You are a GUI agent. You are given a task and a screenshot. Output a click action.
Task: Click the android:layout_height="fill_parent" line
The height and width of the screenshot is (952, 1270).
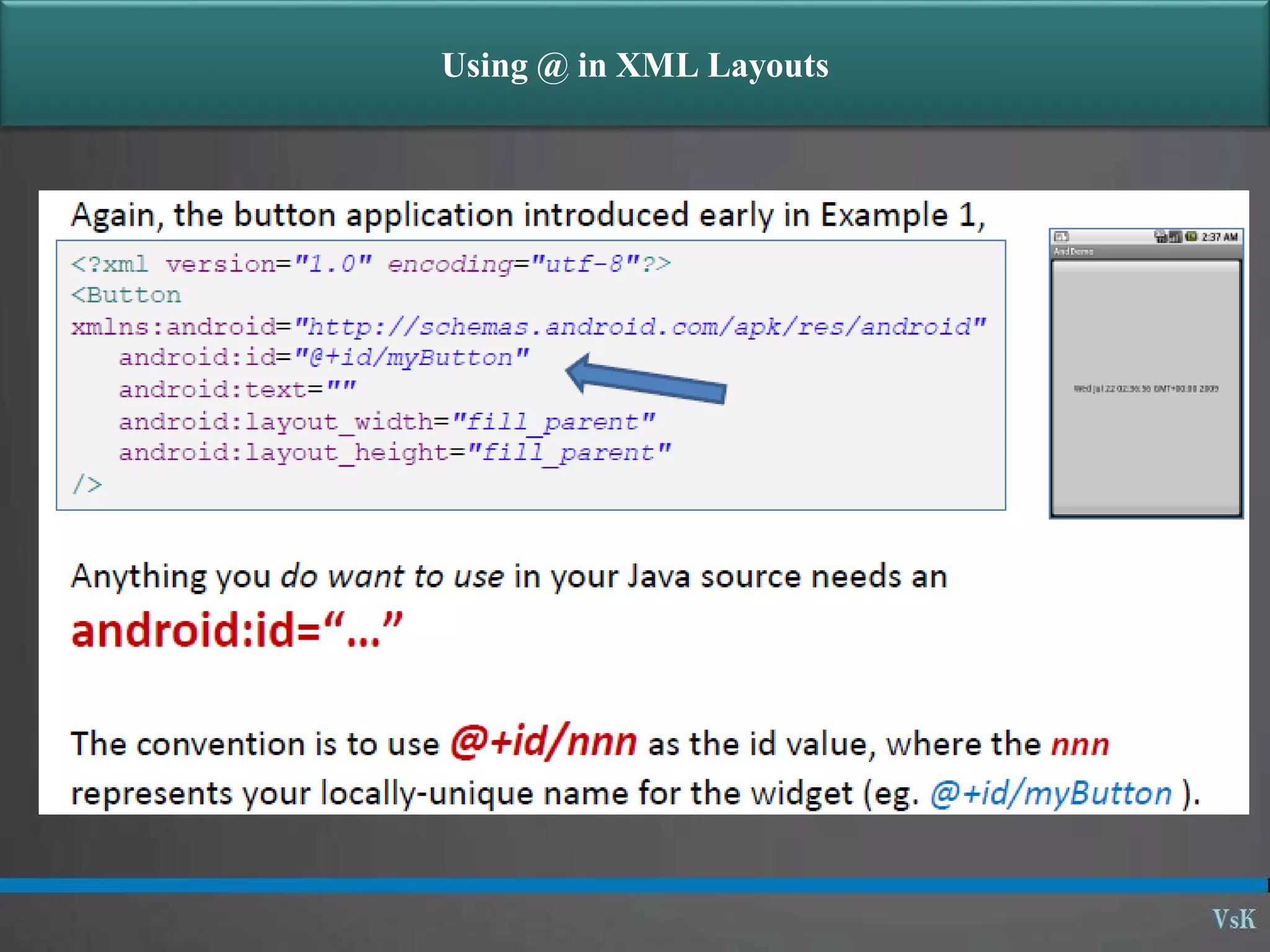pos(395,453)
